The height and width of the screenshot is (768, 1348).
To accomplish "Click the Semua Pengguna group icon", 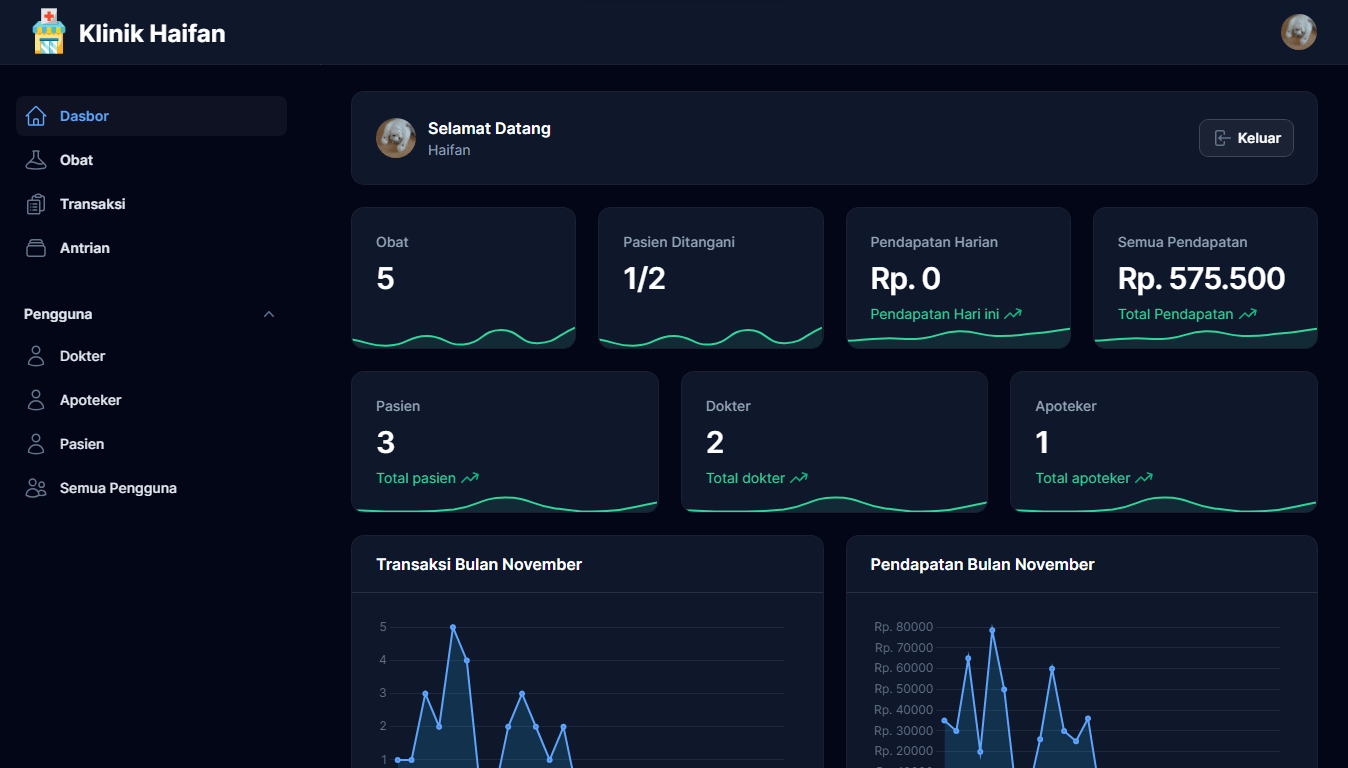I will [x=36, y=488].
